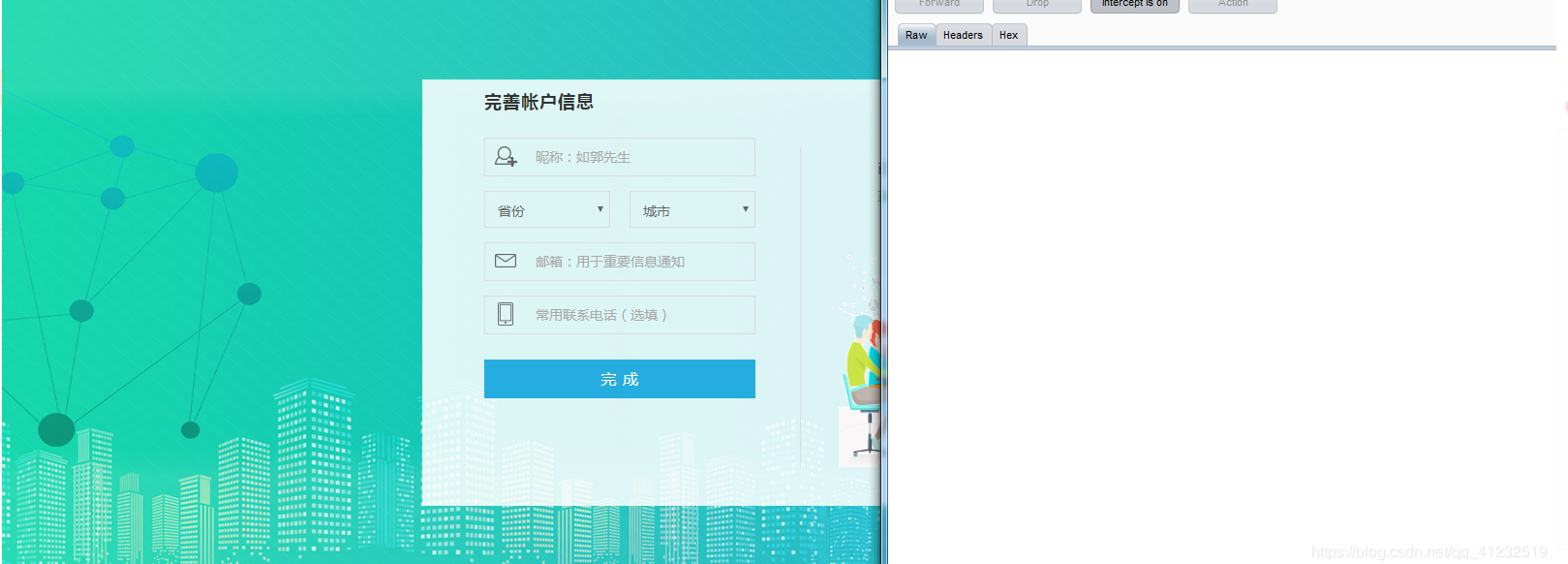The width and height of the screenshot is (1568, 564).
Task: Click the envelope icon in email field
Action: [x=506, y=261]
